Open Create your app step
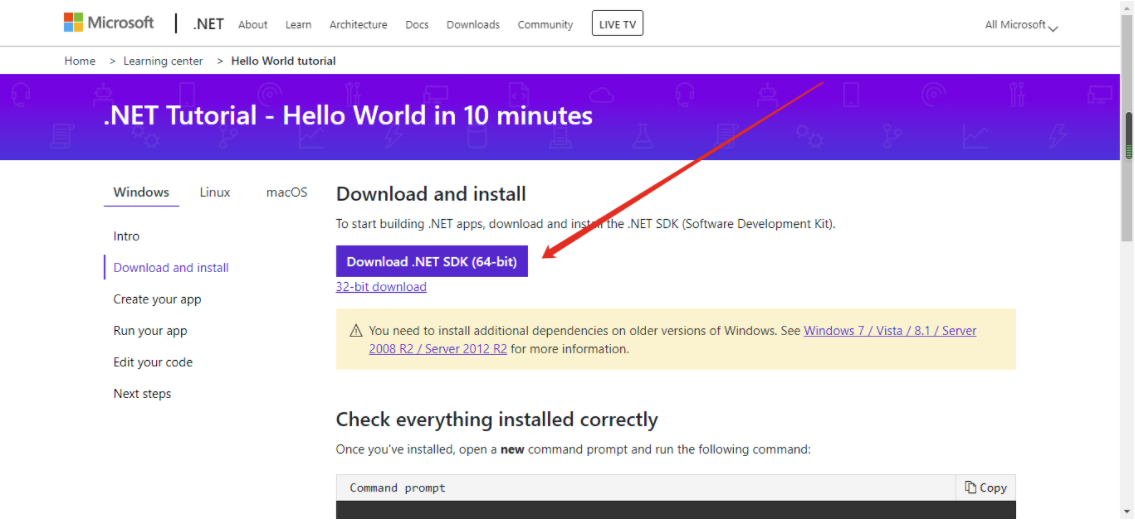 point(157,299)
